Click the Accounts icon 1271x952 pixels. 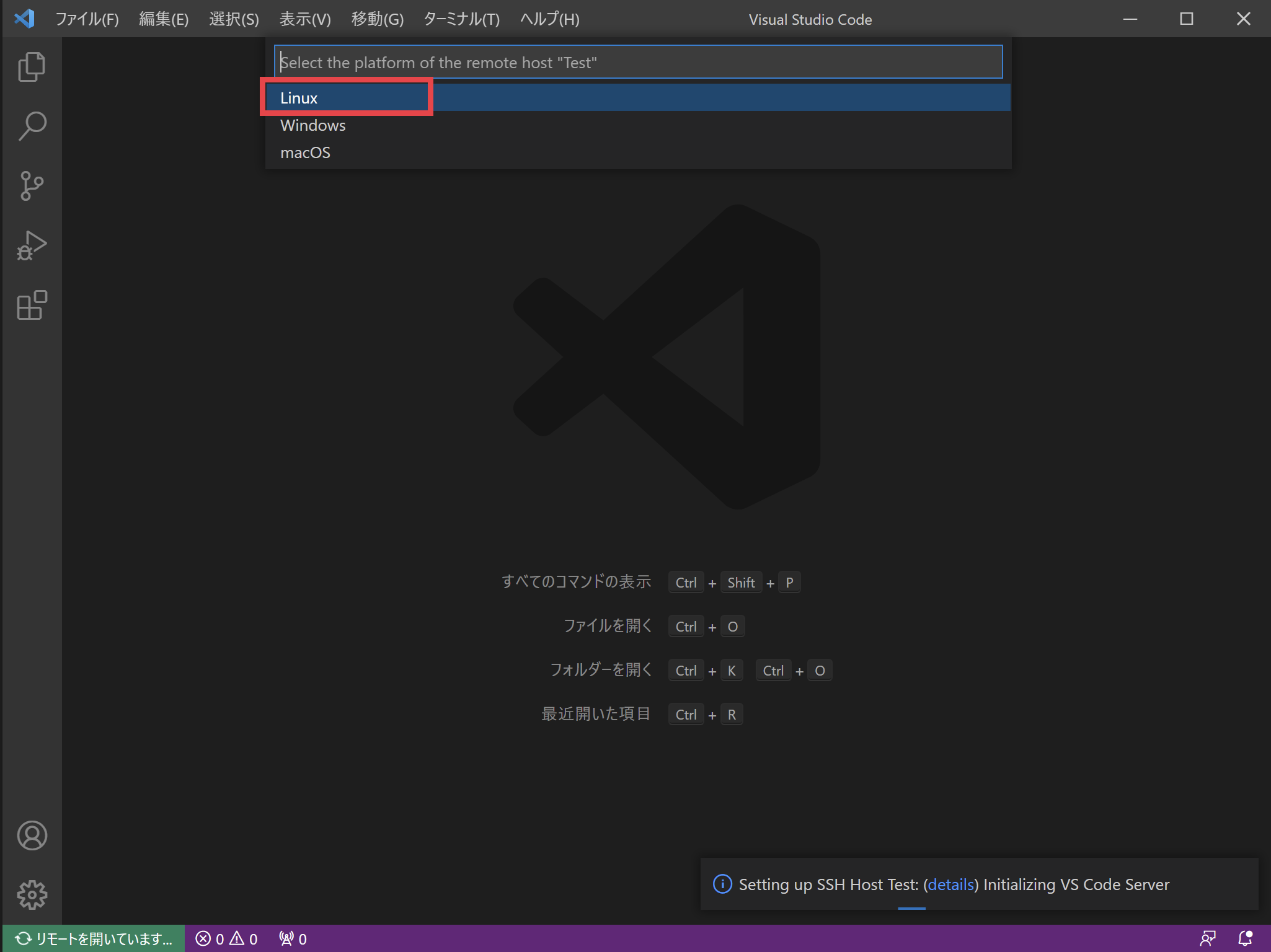click(x=32, y=835)
